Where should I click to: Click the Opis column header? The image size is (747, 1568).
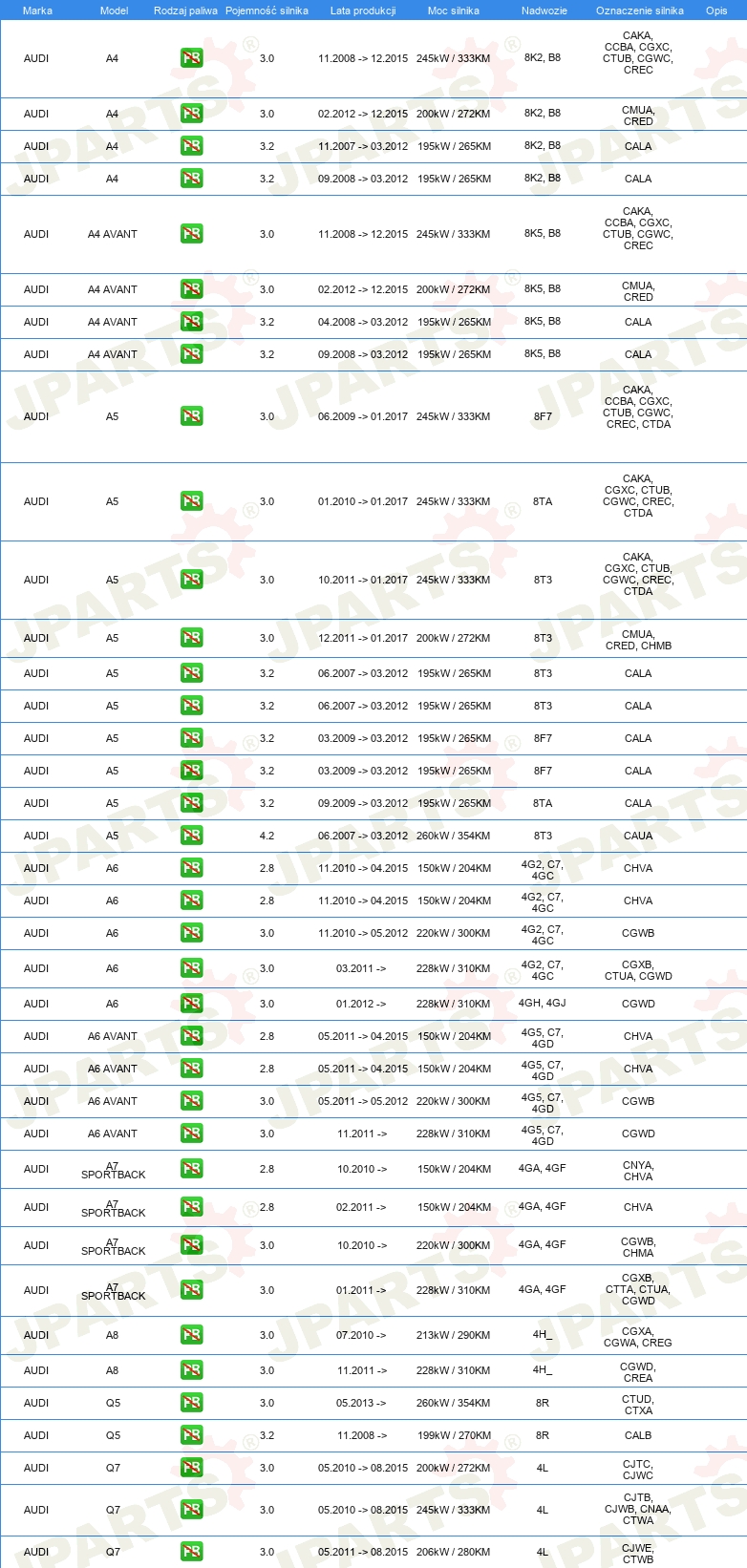click(x=716, y=11)
